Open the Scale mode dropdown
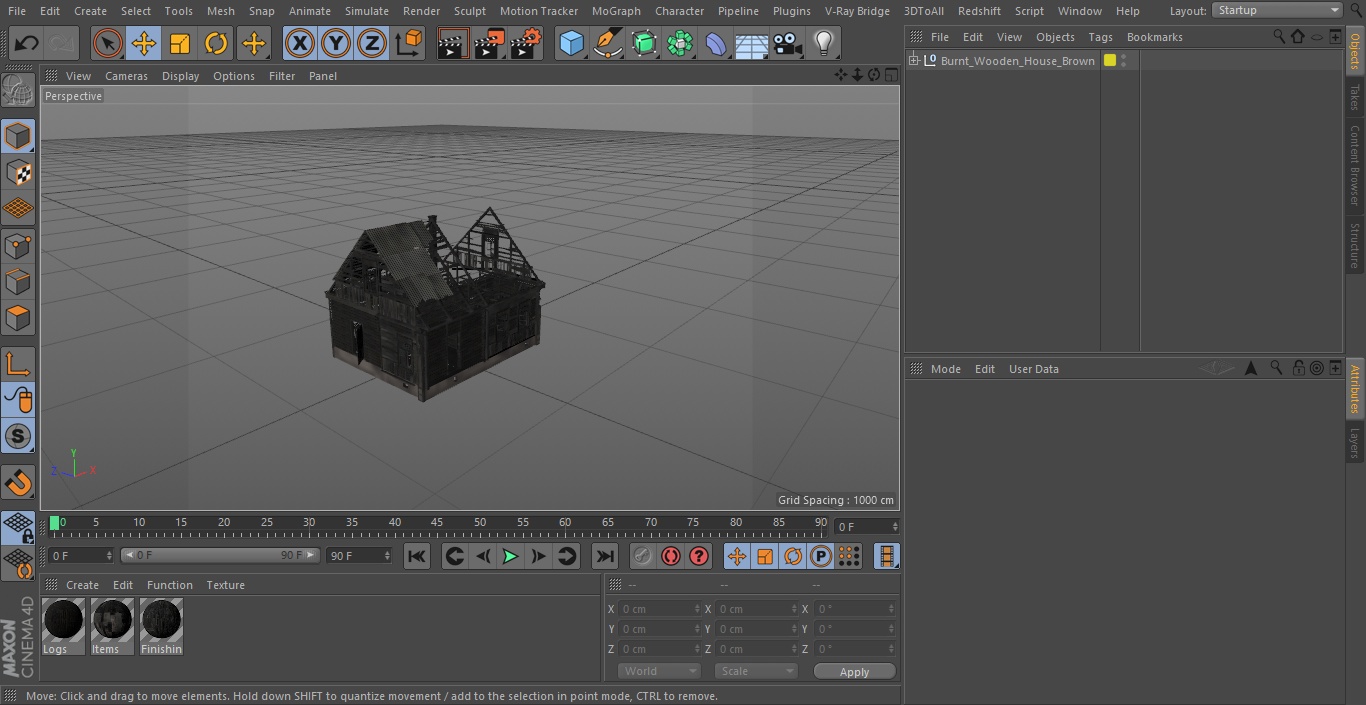Image resolution: width=1366 pixels, height=705 pixels. click(756, 671)
